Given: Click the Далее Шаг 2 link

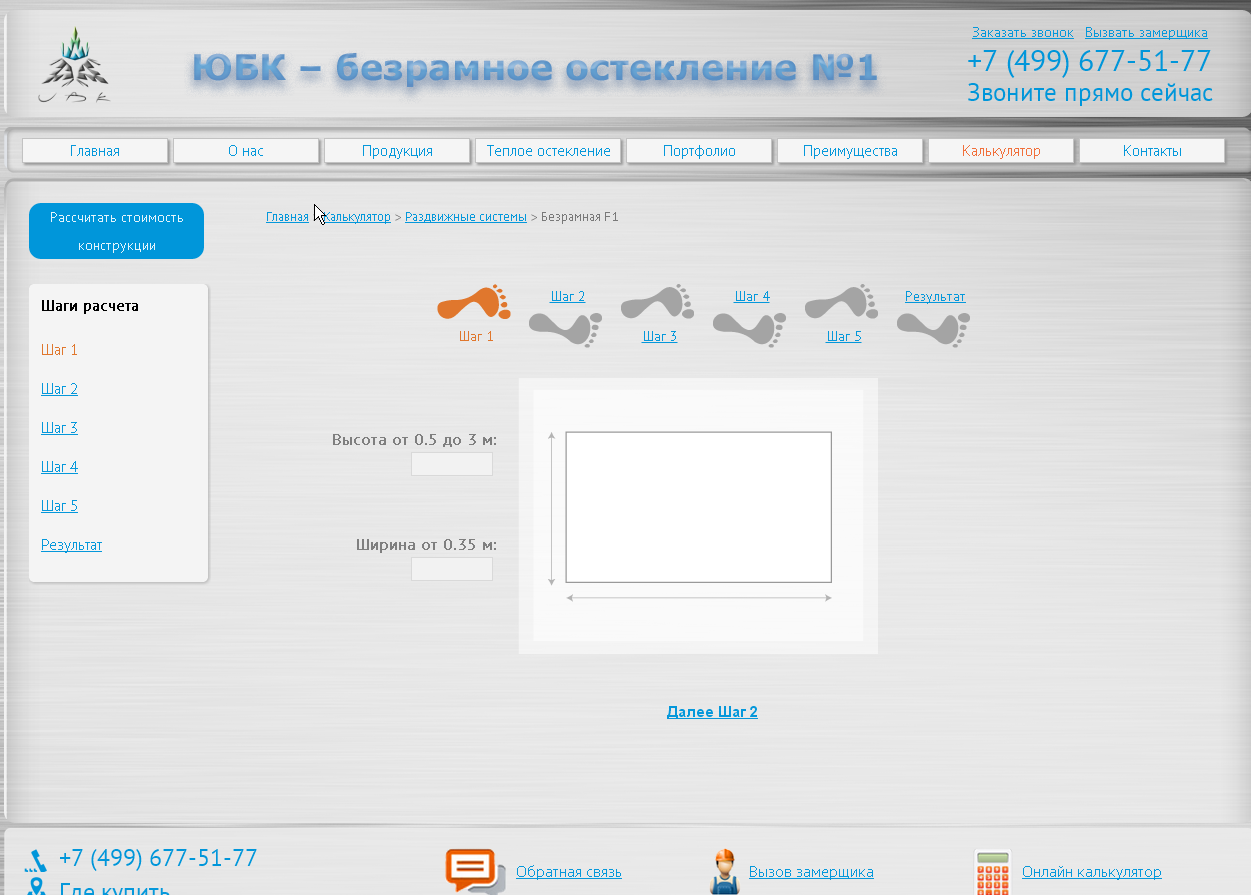Looking at the screenshot, I should pyautogui.click(x=712, y=711).
